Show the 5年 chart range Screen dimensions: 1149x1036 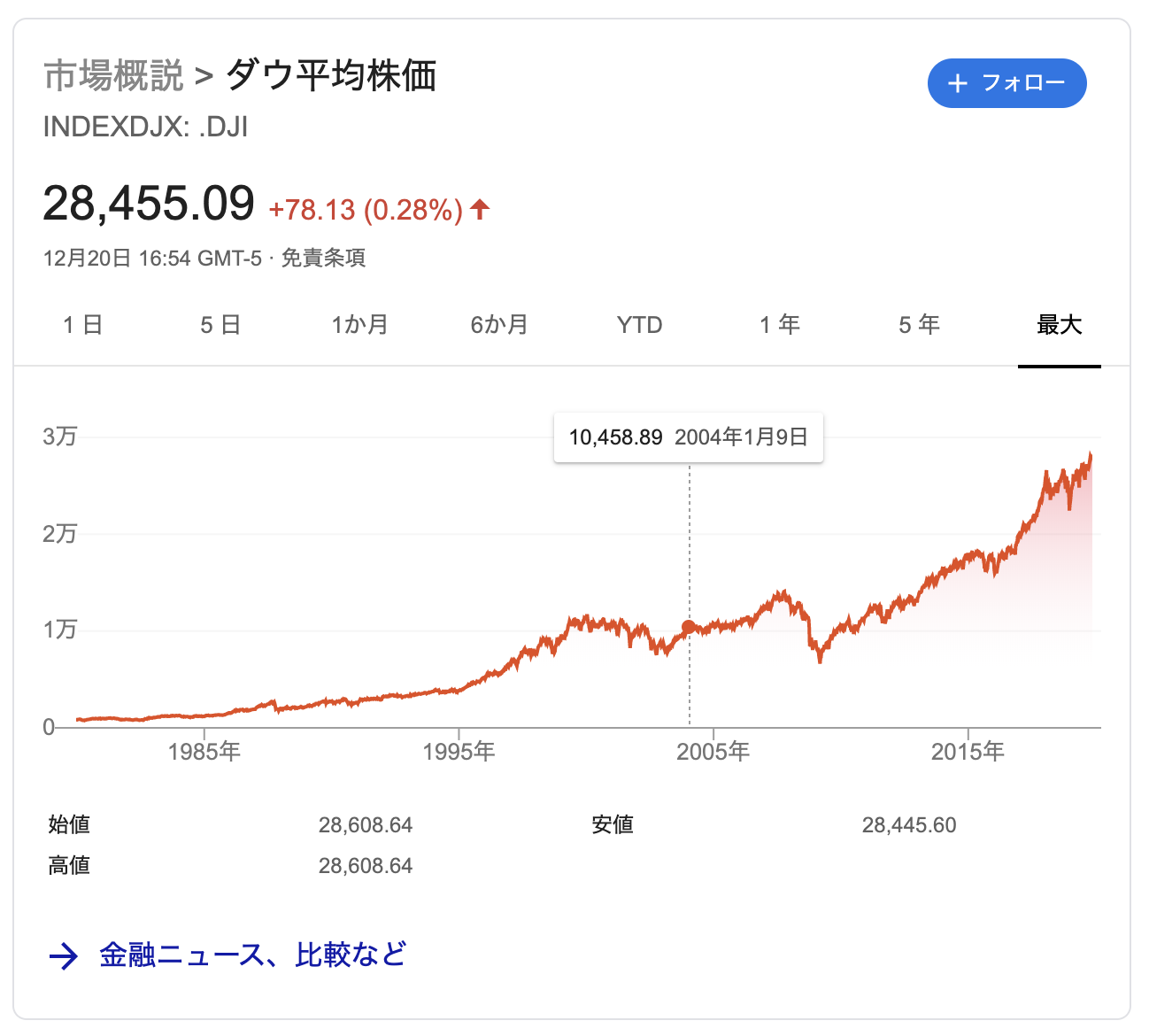(x=919, y=325)
